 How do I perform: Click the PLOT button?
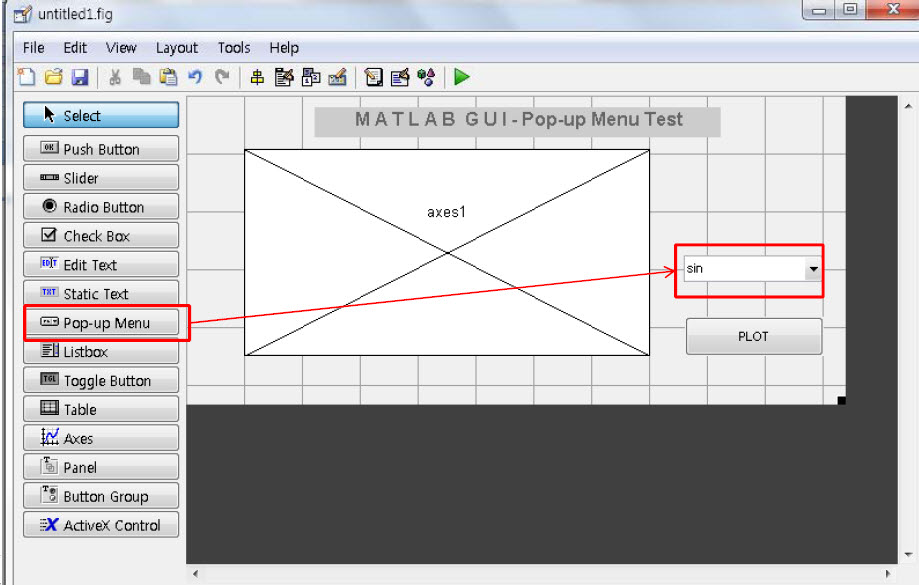click(x=752, y=336)
